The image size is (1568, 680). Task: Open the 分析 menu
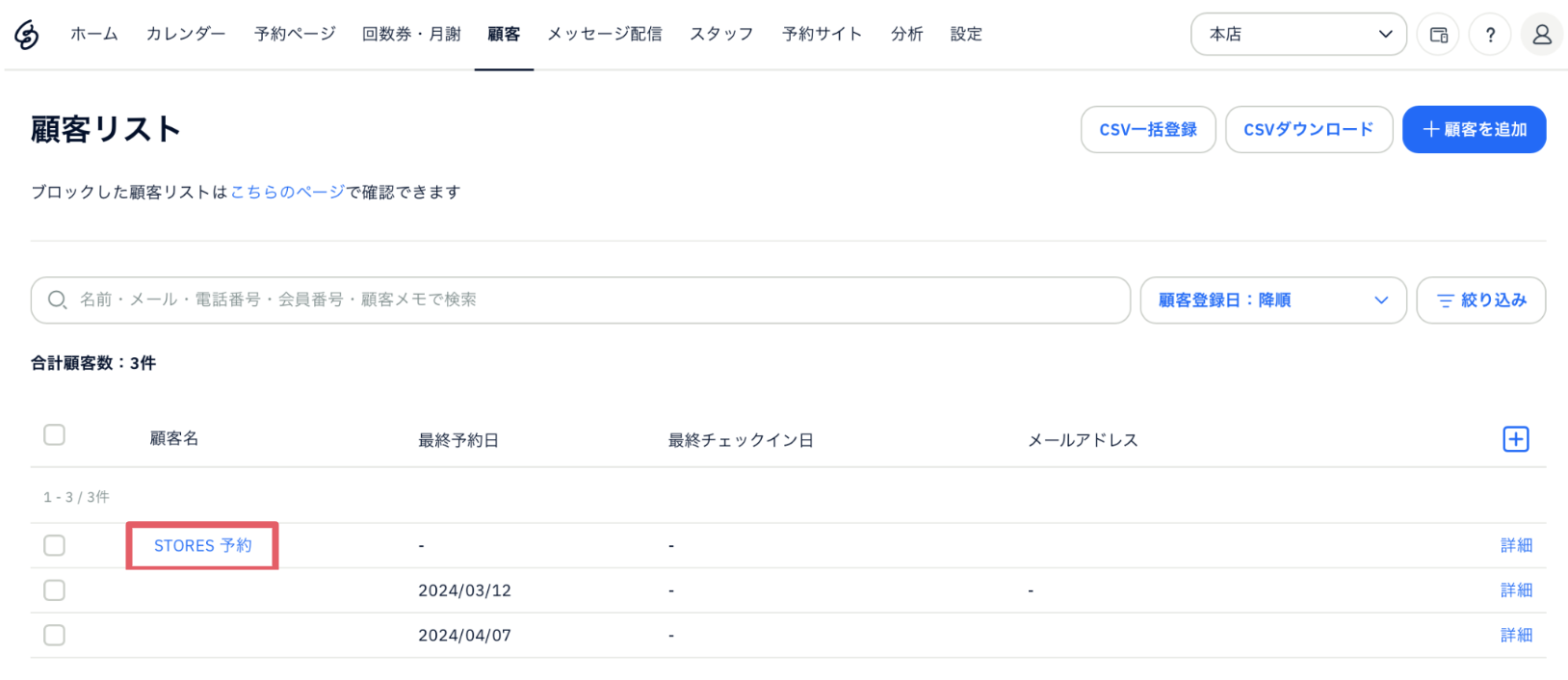click(906, 34)
